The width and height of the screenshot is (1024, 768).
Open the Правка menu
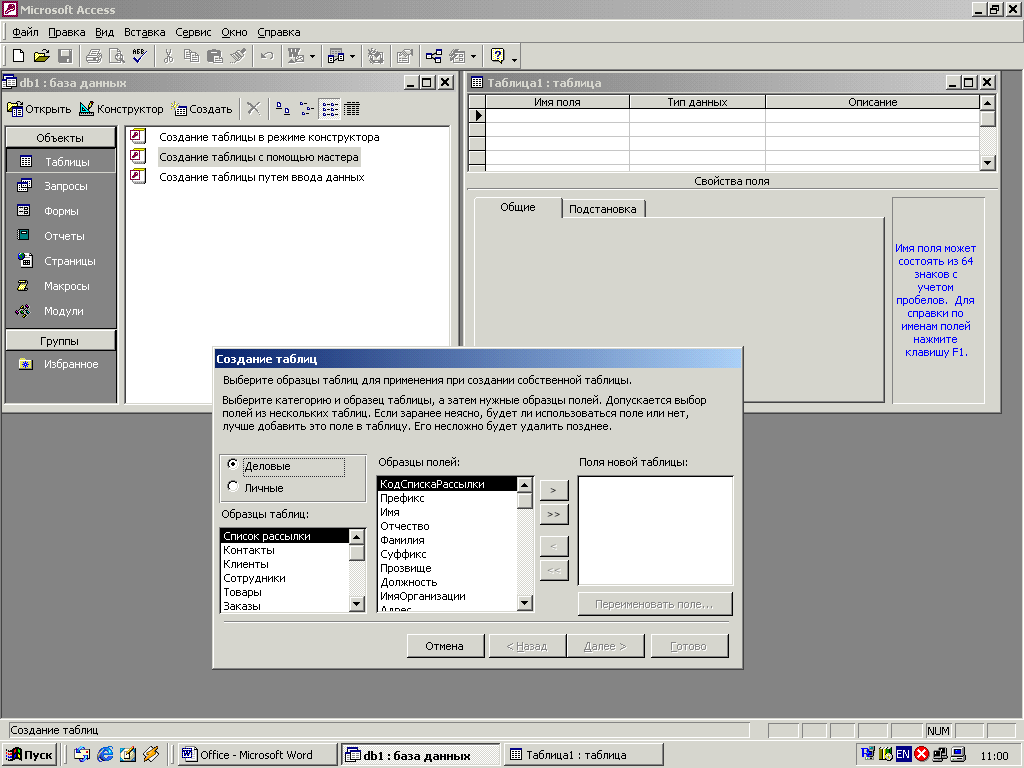[67, 32]
